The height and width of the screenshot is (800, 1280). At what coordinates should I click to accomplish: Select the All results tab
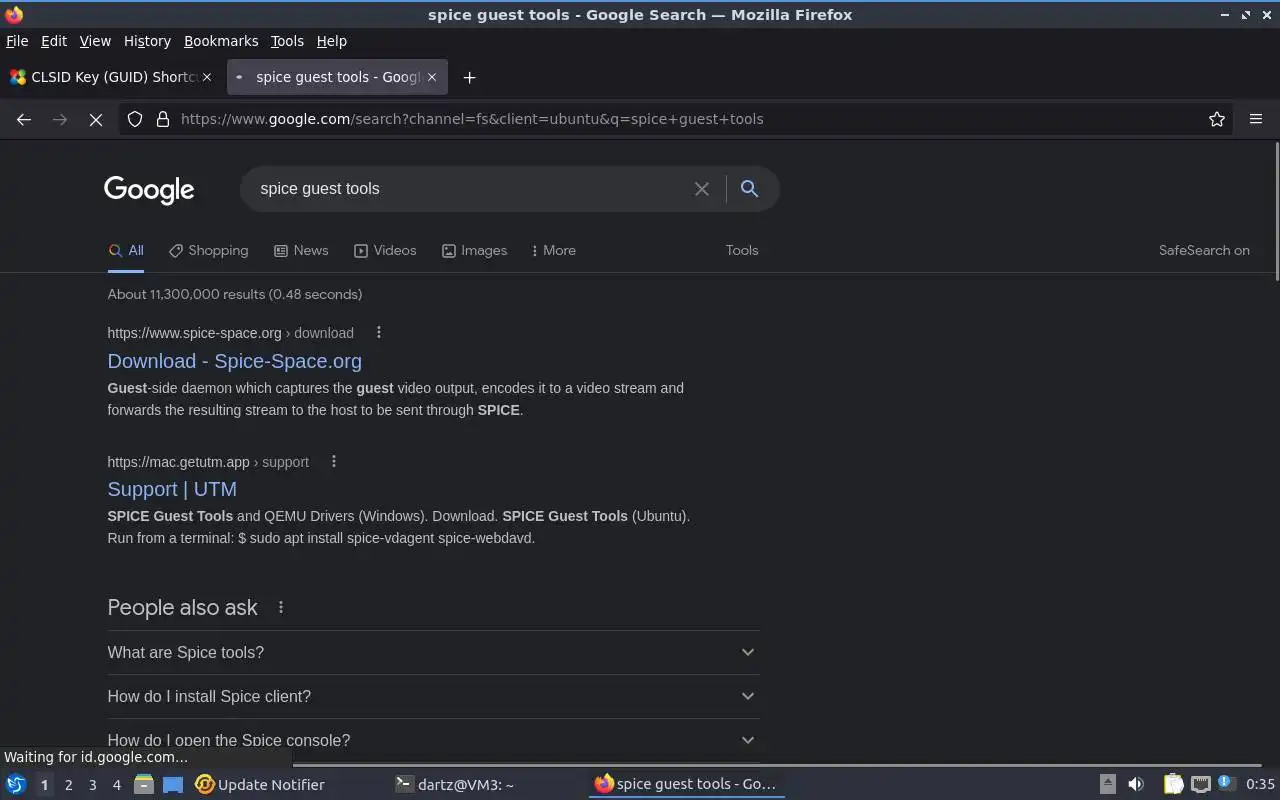coord(126,251)
